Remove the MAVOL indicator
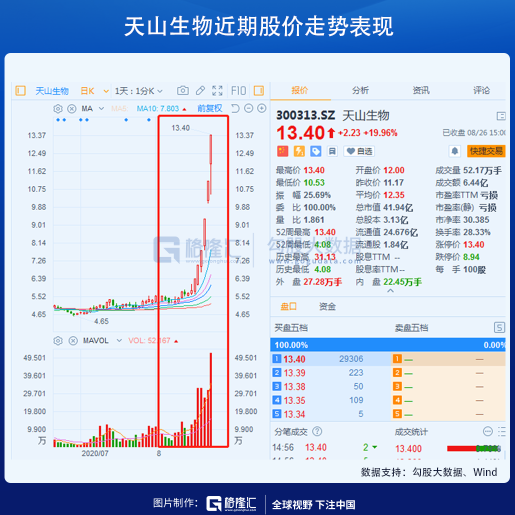 tap(73, 341)
